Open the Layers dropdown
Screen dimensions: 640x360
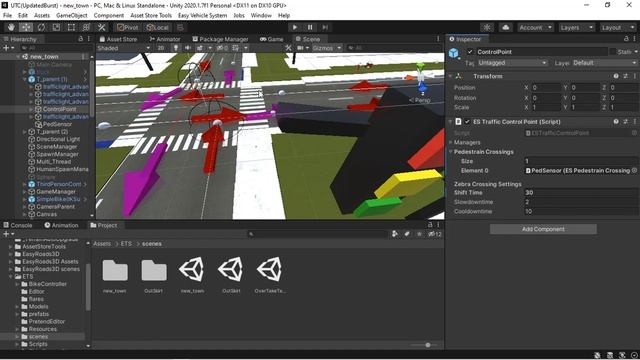pos(576,27)
